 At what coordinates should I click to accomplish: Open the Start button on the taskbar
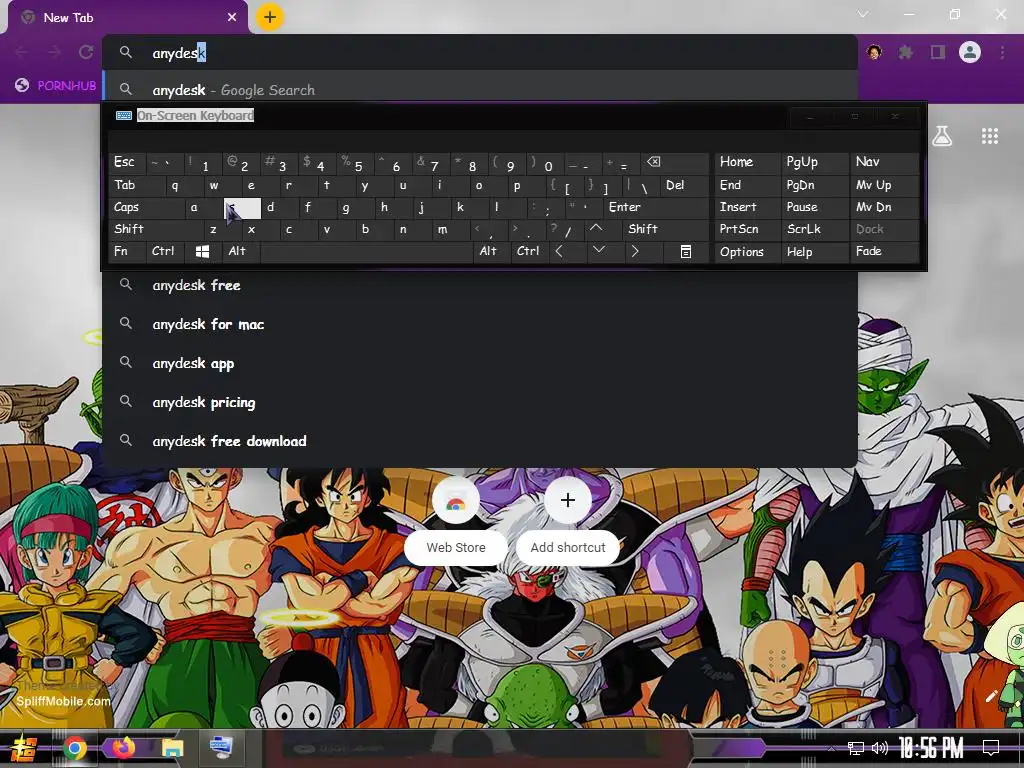24,748
